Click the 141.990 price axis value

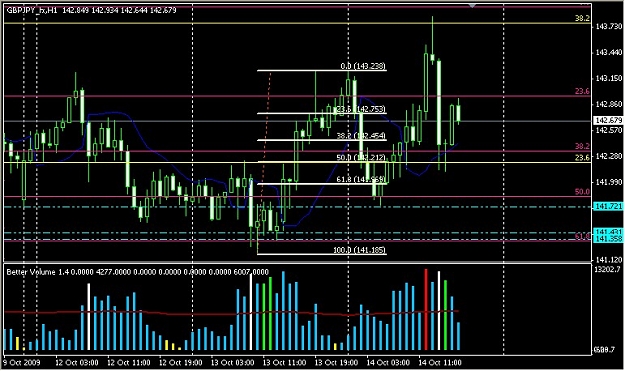[x=609, y=182]
